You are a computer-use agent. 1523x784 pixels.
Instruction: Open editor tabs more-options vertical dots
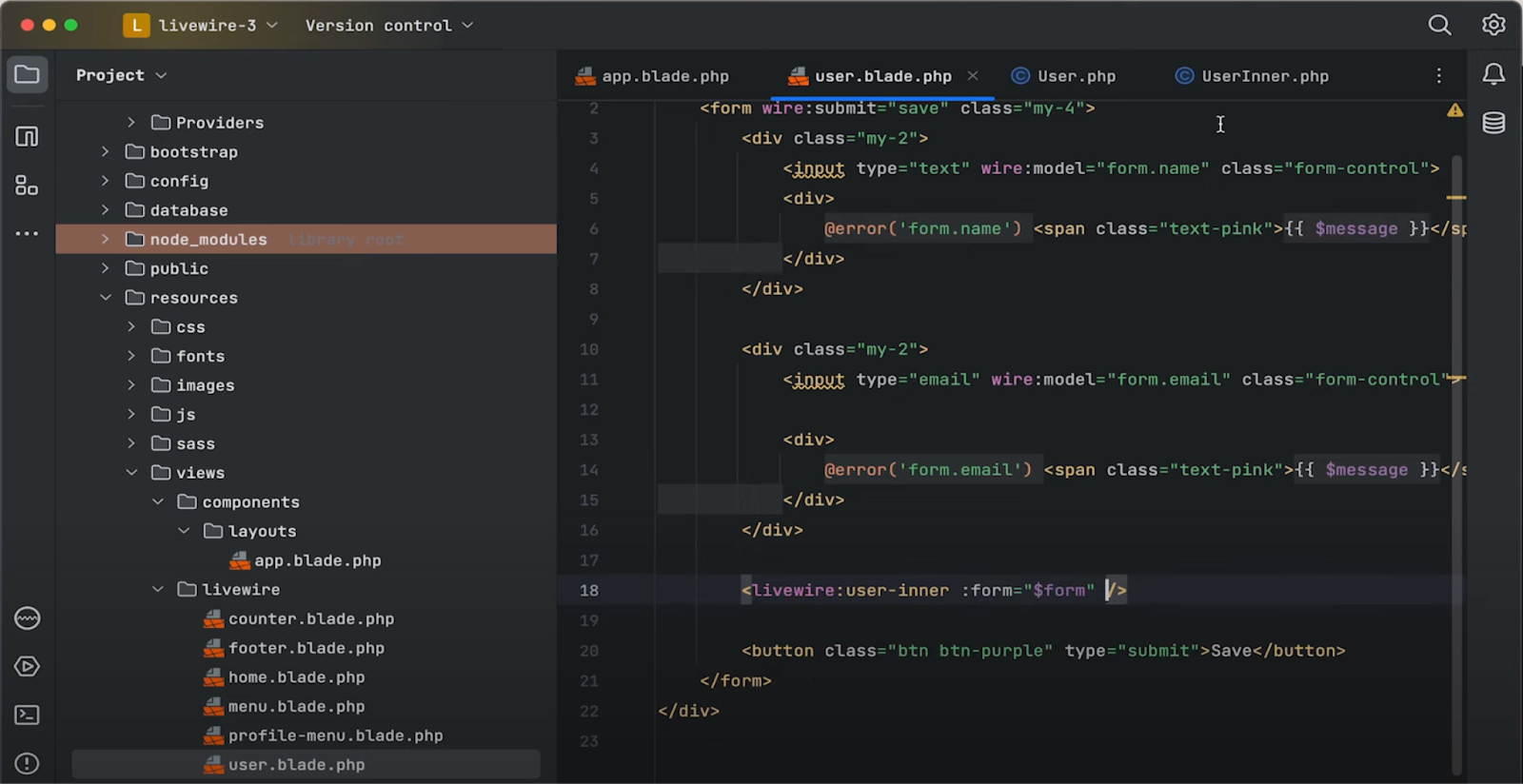(1438, 75)
